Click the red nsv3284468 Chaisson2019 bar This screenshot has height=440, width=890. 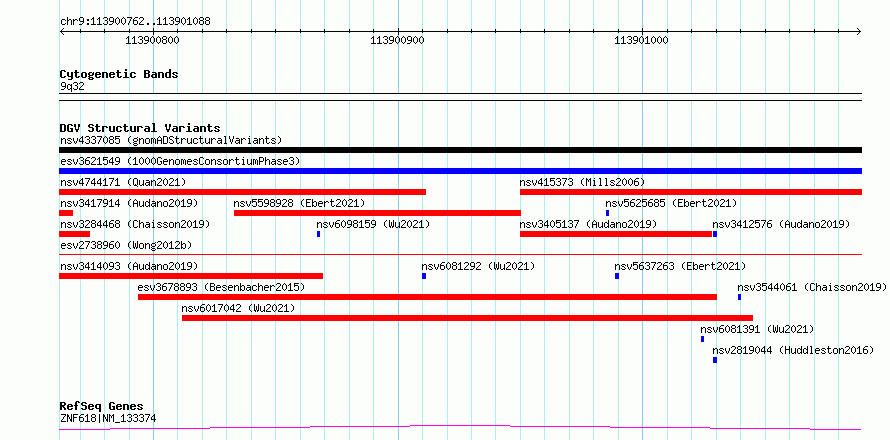click(74, 234)
